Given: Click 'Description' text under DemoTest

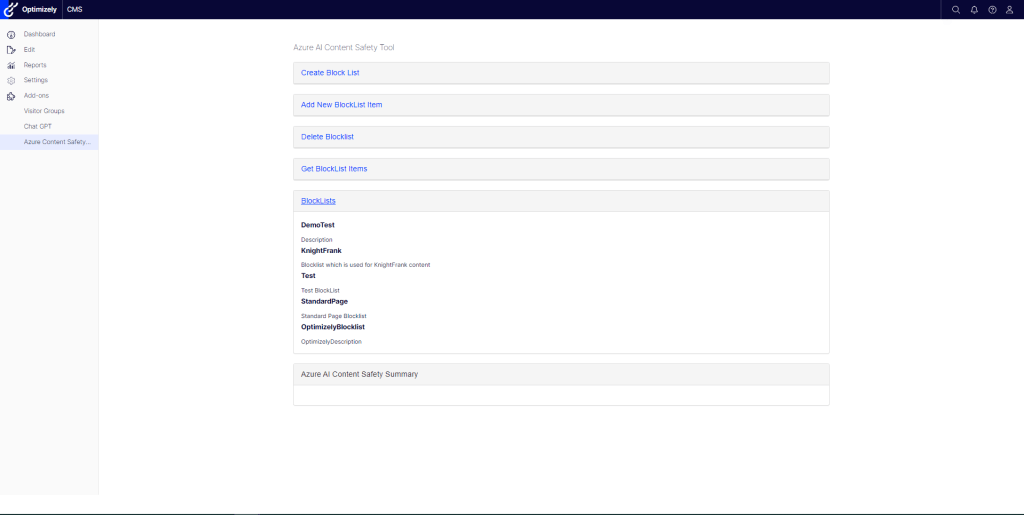Looking at the screenshot, I should (316, 240).
